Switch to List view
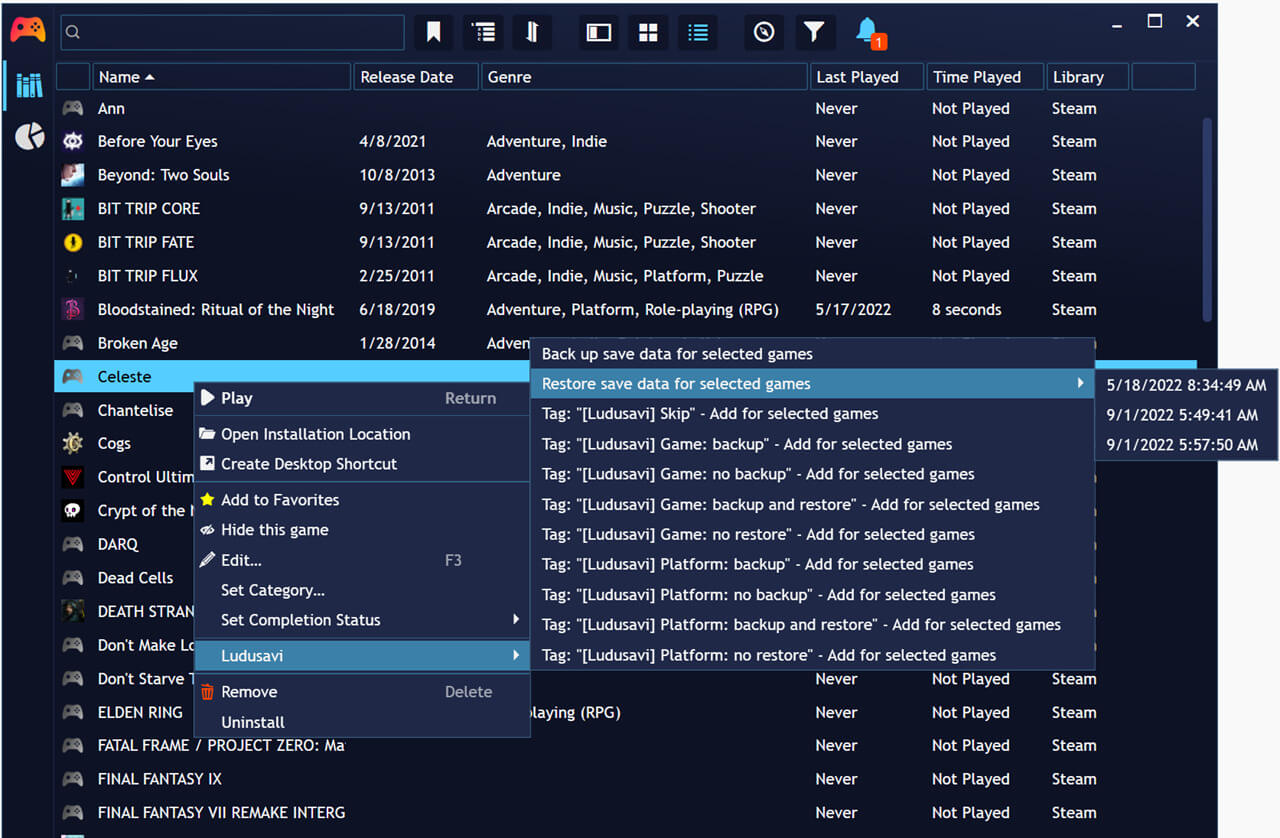The image size is (1280, 838). [697, 32]
